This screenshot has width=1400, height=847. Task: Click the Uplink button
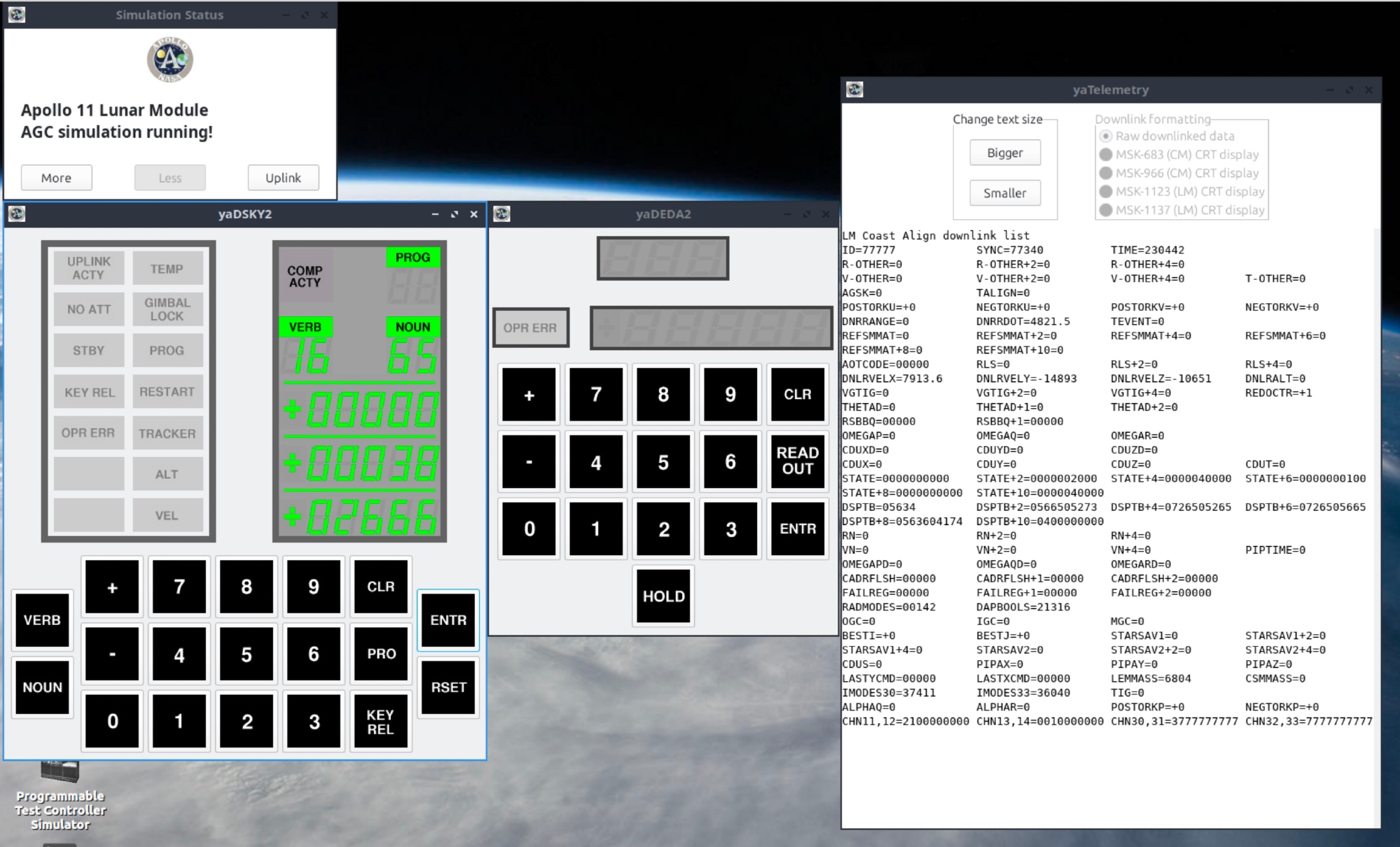pyautogui.click(x=283, y=178)
